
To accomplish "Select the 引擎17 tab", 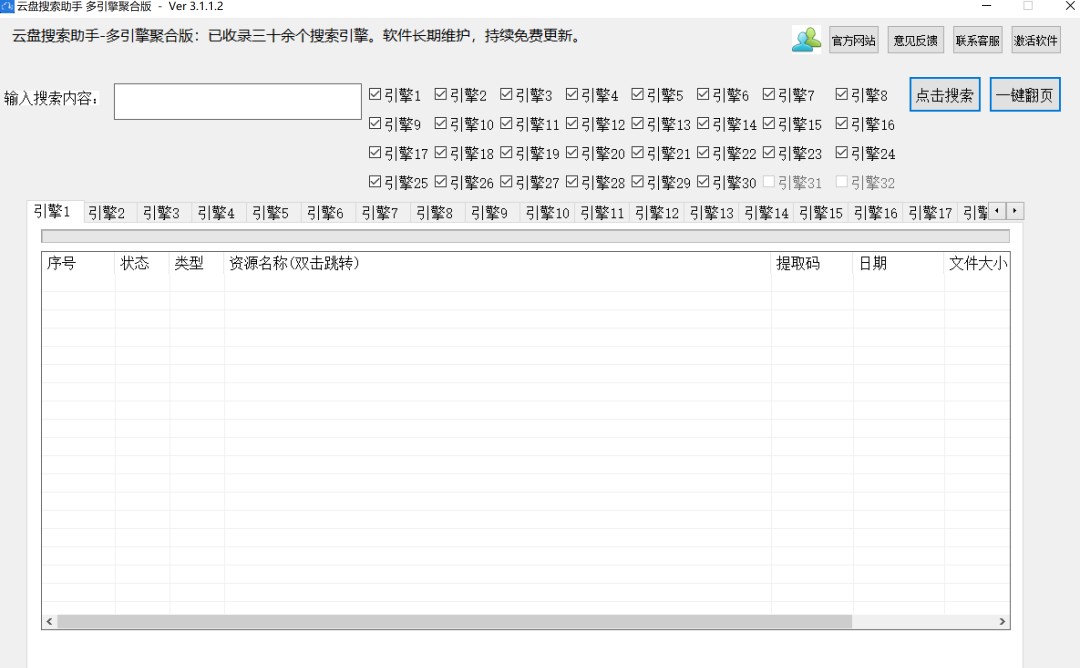I will pos(930,213).
